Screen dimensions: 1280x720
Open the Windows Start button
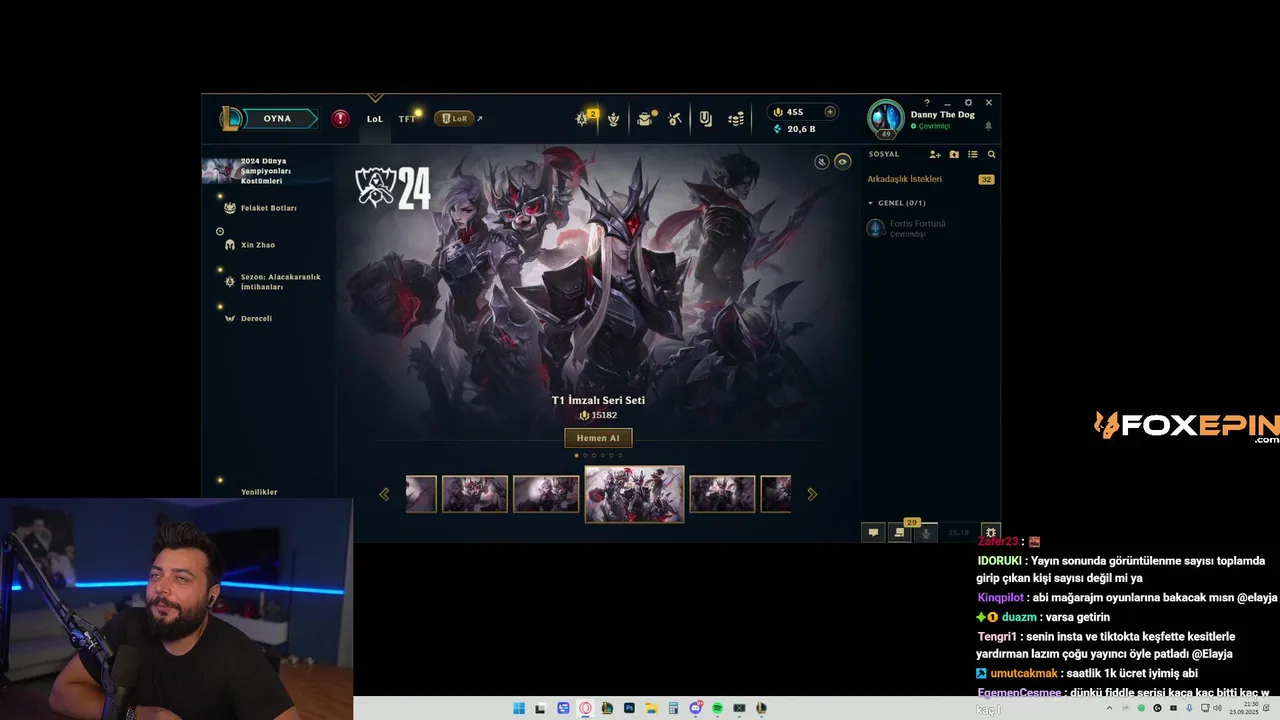point(519,708)
